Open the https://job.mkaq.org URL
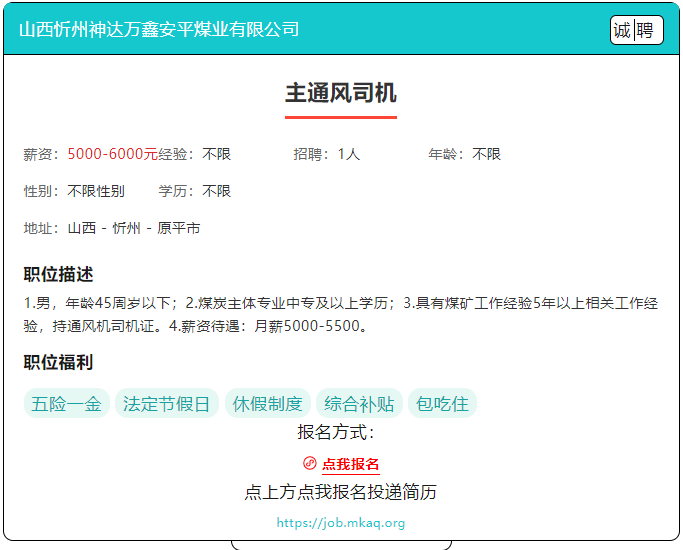The width and height of the screenshot is (683, 550). click(x=341, y=523)
